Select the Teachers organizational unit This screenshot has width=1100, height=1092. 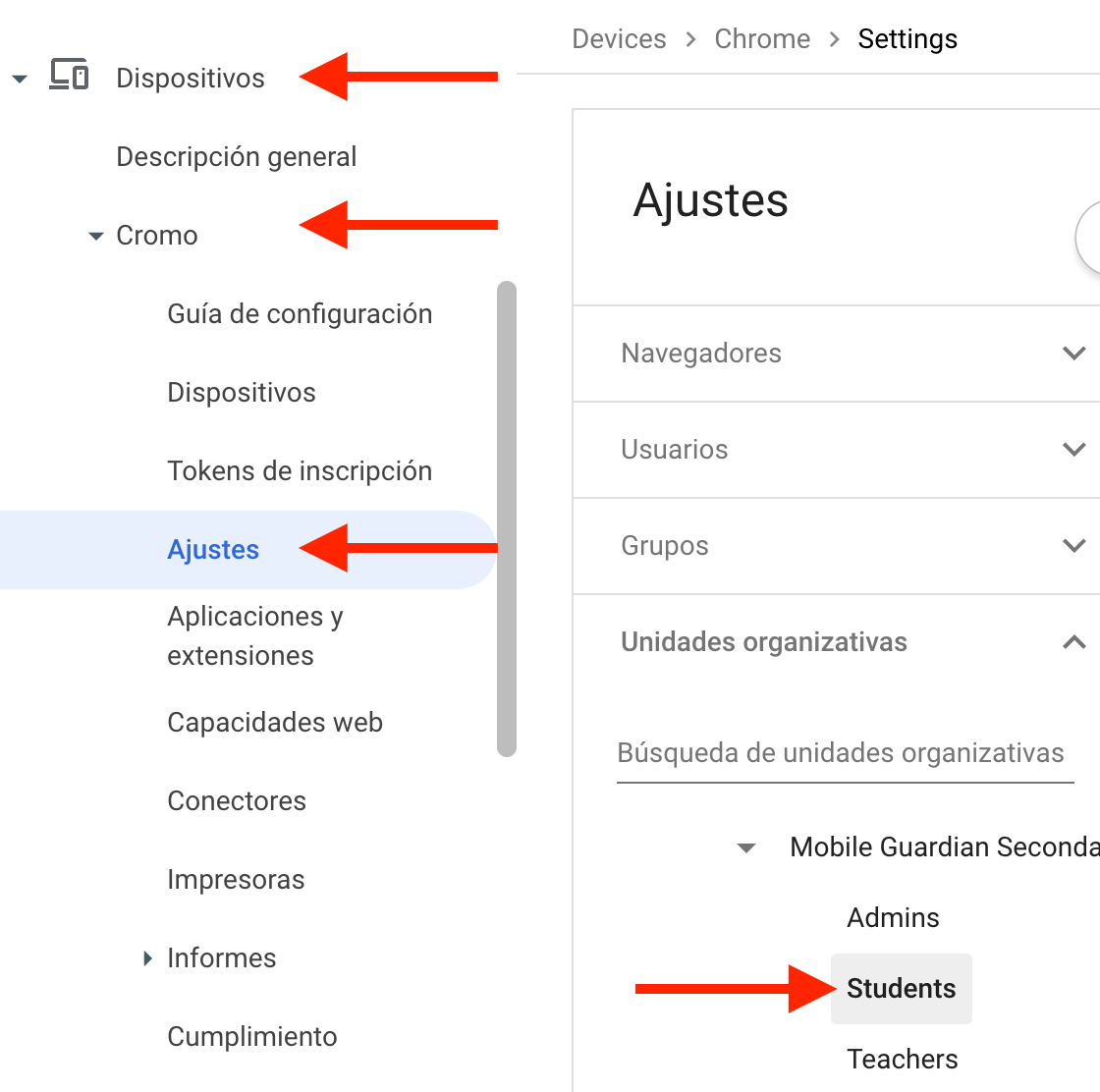[902, 1060]
